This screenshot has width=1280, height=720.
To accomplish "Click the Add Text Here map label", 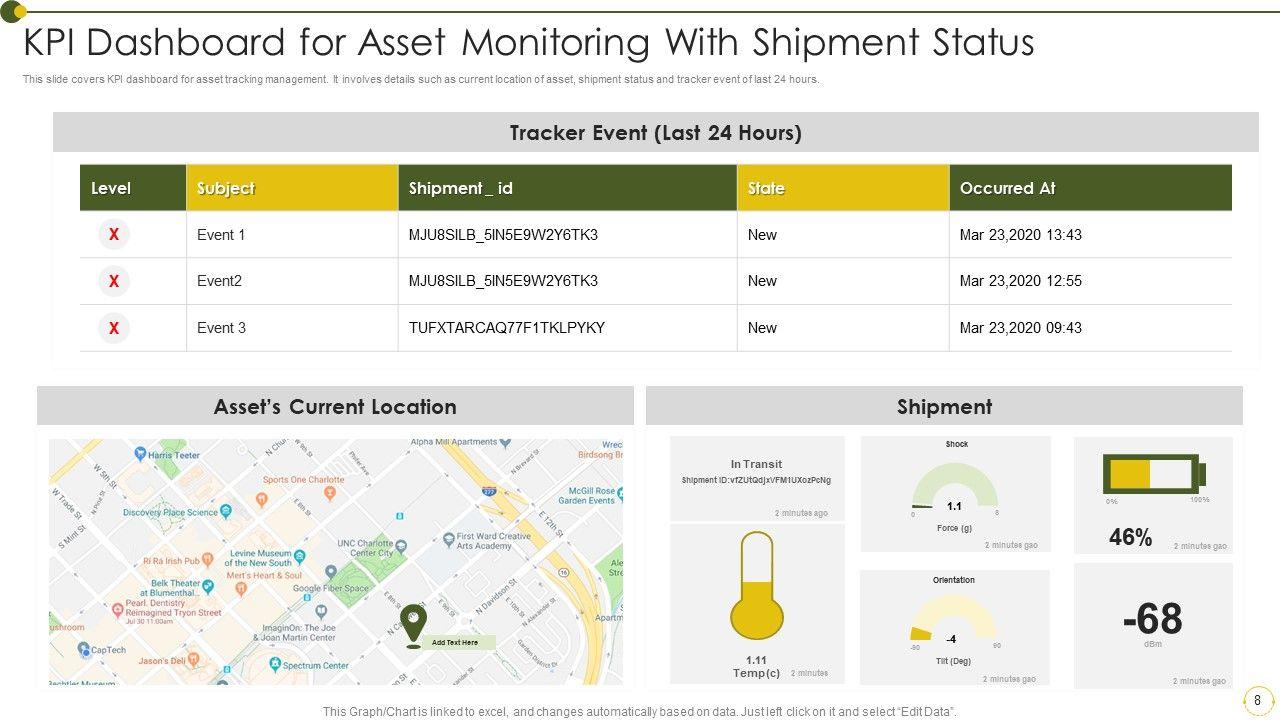I will point(456,643).
